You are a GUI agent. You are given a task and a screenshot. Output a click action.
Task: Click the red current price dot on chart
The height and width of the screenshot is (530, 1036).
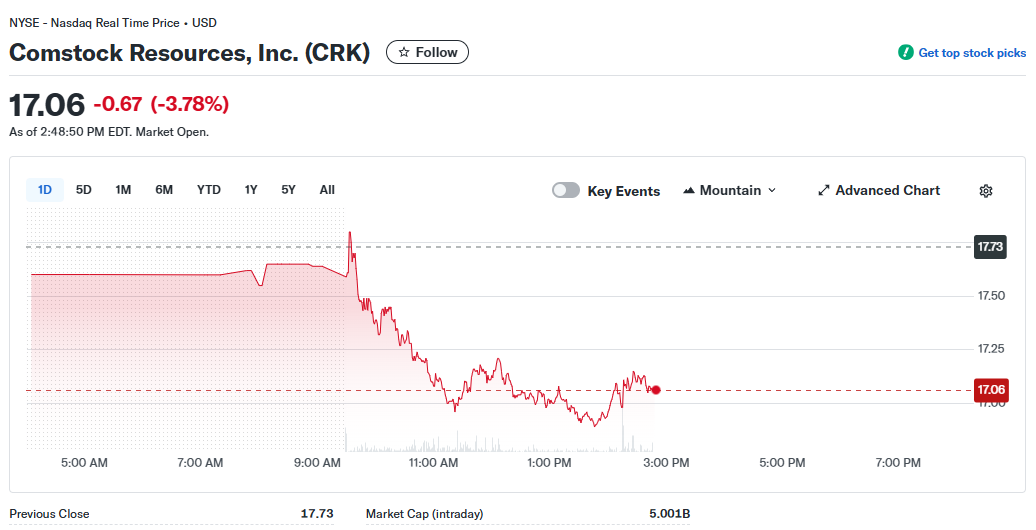(x=655, y=390)
